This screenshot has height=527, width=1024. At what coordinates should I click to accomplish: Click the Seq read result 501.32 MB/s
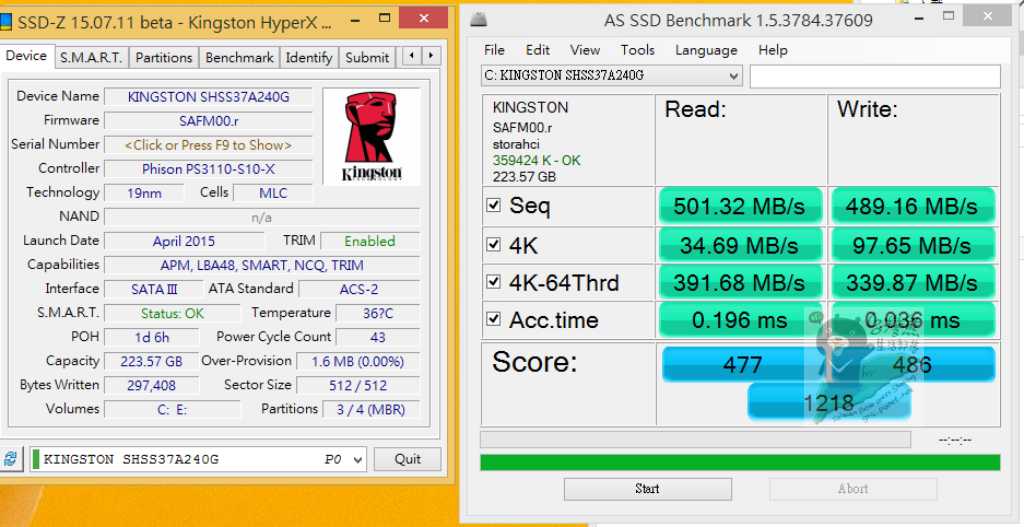tap(740, 206)
